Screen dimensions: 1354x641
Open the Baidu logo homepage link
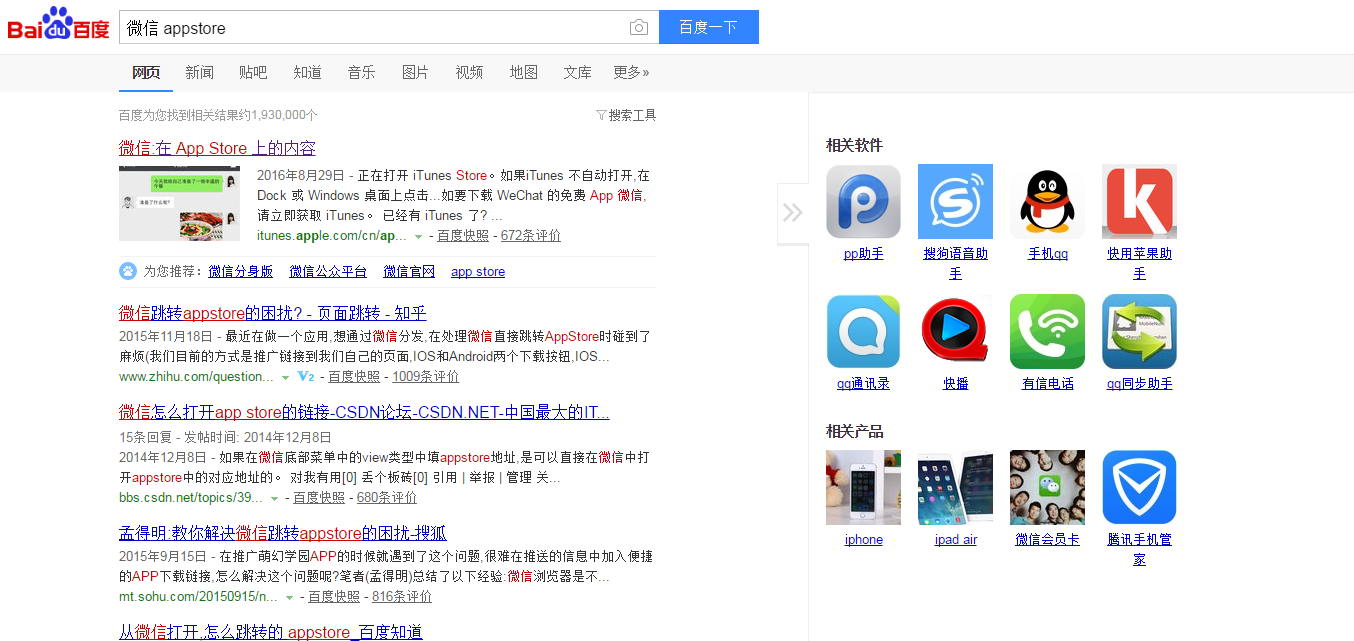[x=58, y=24]
